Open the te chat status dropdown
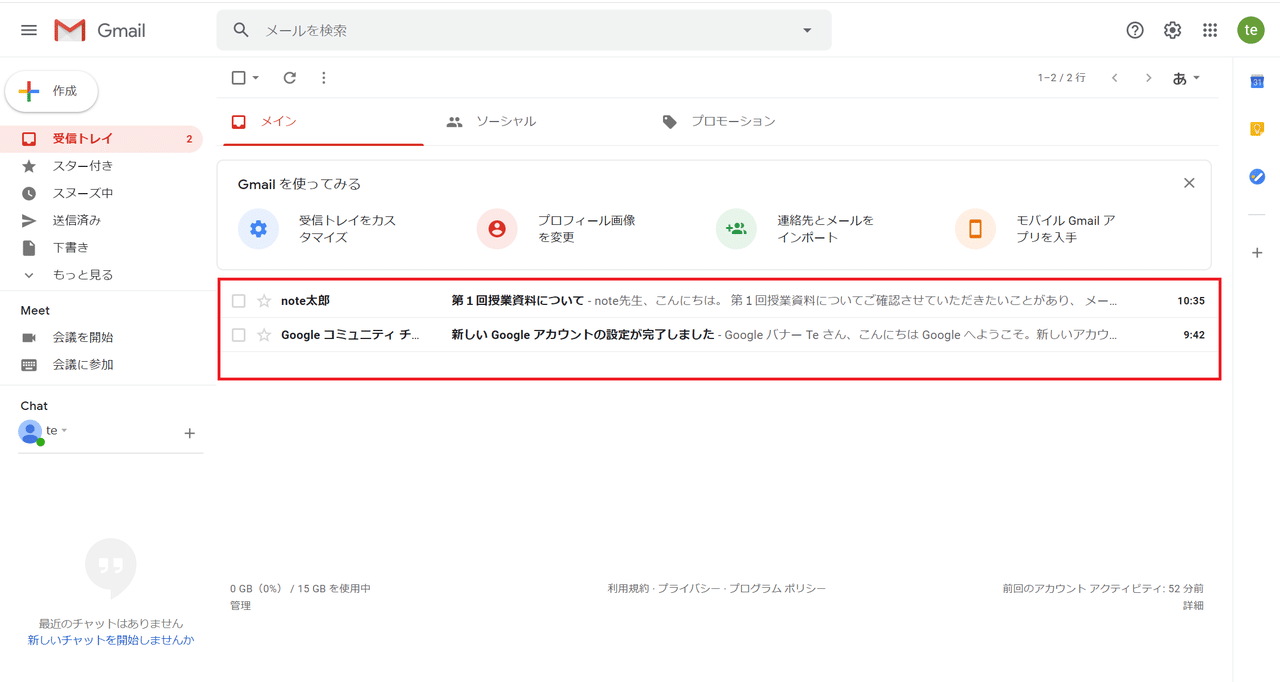The width and height of the screenshot is (1280, 682). pyautogui.click(x=64, y=431)
